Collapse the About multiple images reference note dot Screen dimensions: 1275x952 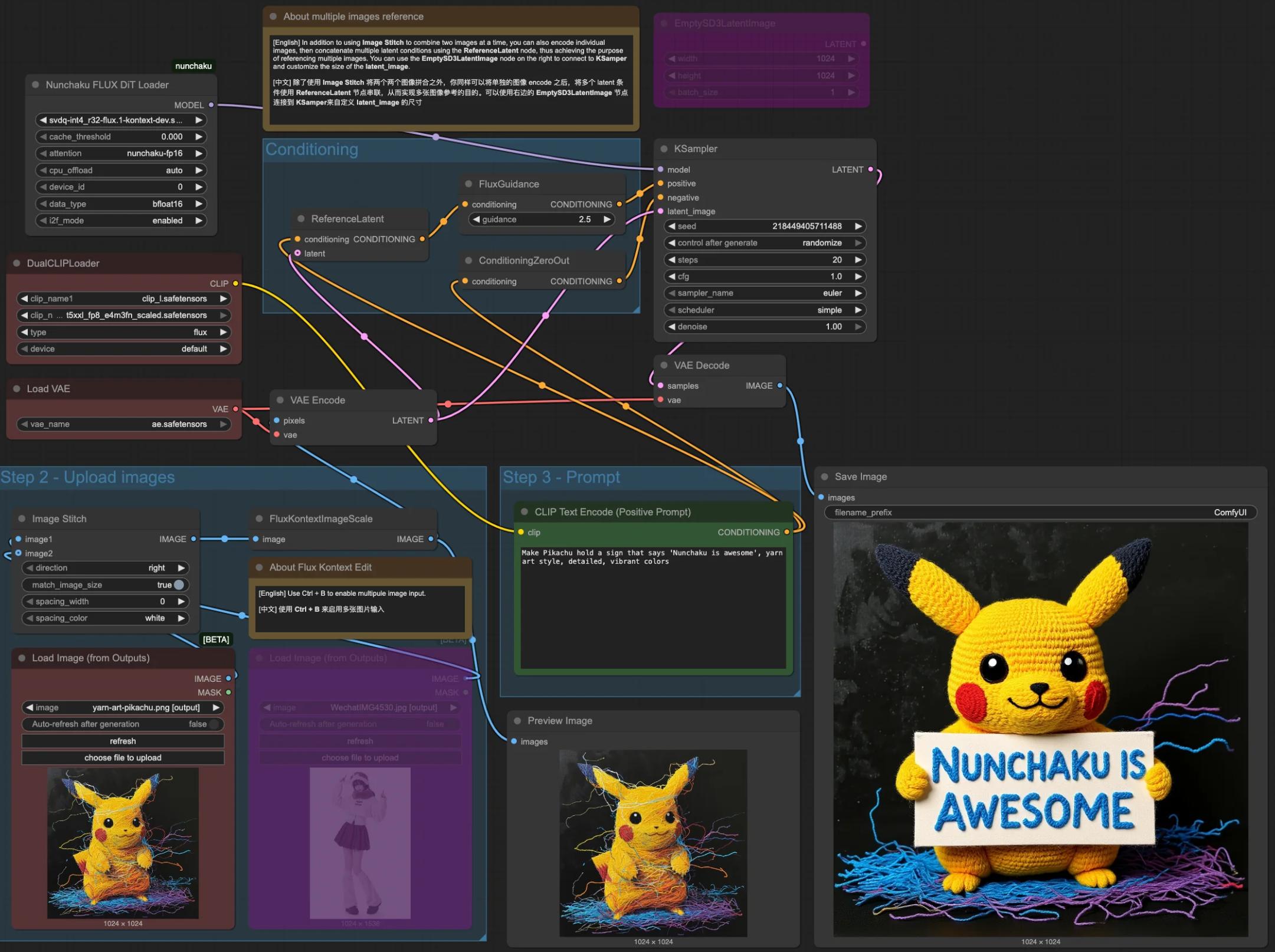click(273, 17)
